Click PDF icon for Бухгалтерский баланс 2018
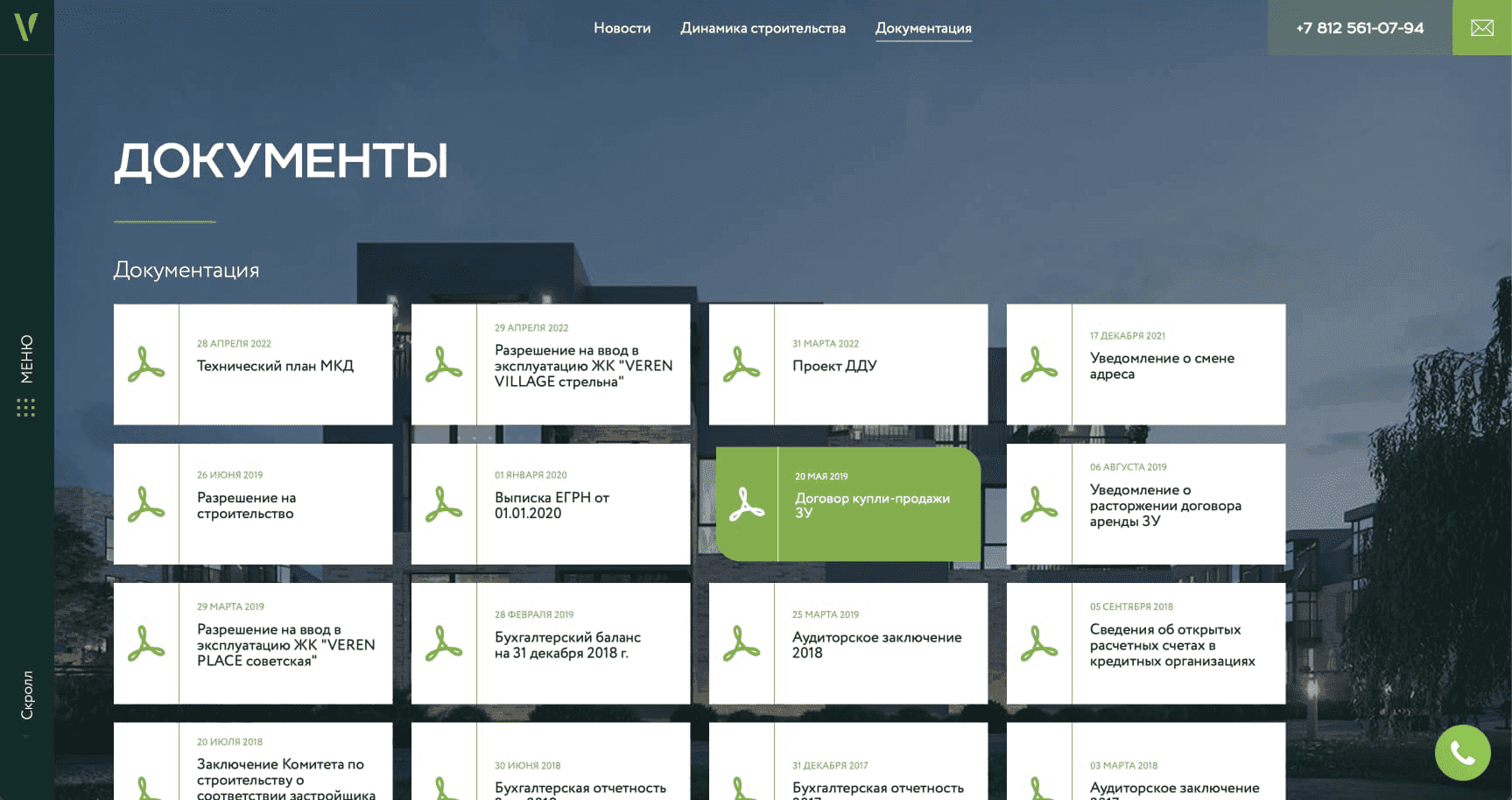 click(x=444, y=643)
